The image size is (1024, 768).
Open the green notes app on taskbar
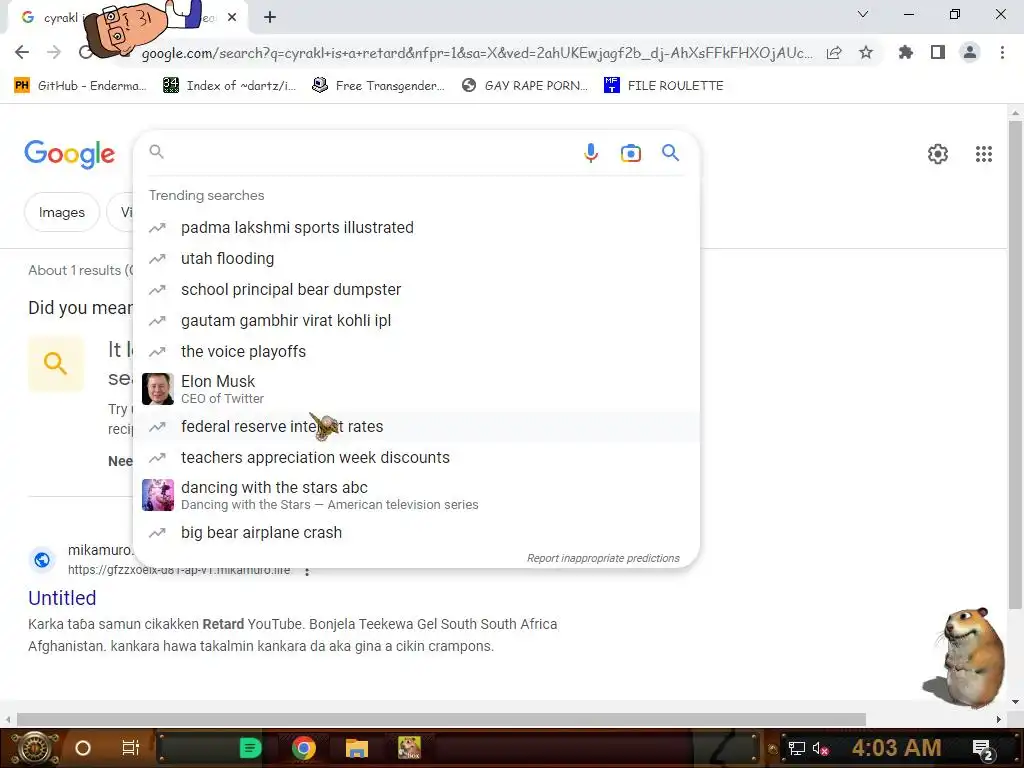tap(250, 748)
